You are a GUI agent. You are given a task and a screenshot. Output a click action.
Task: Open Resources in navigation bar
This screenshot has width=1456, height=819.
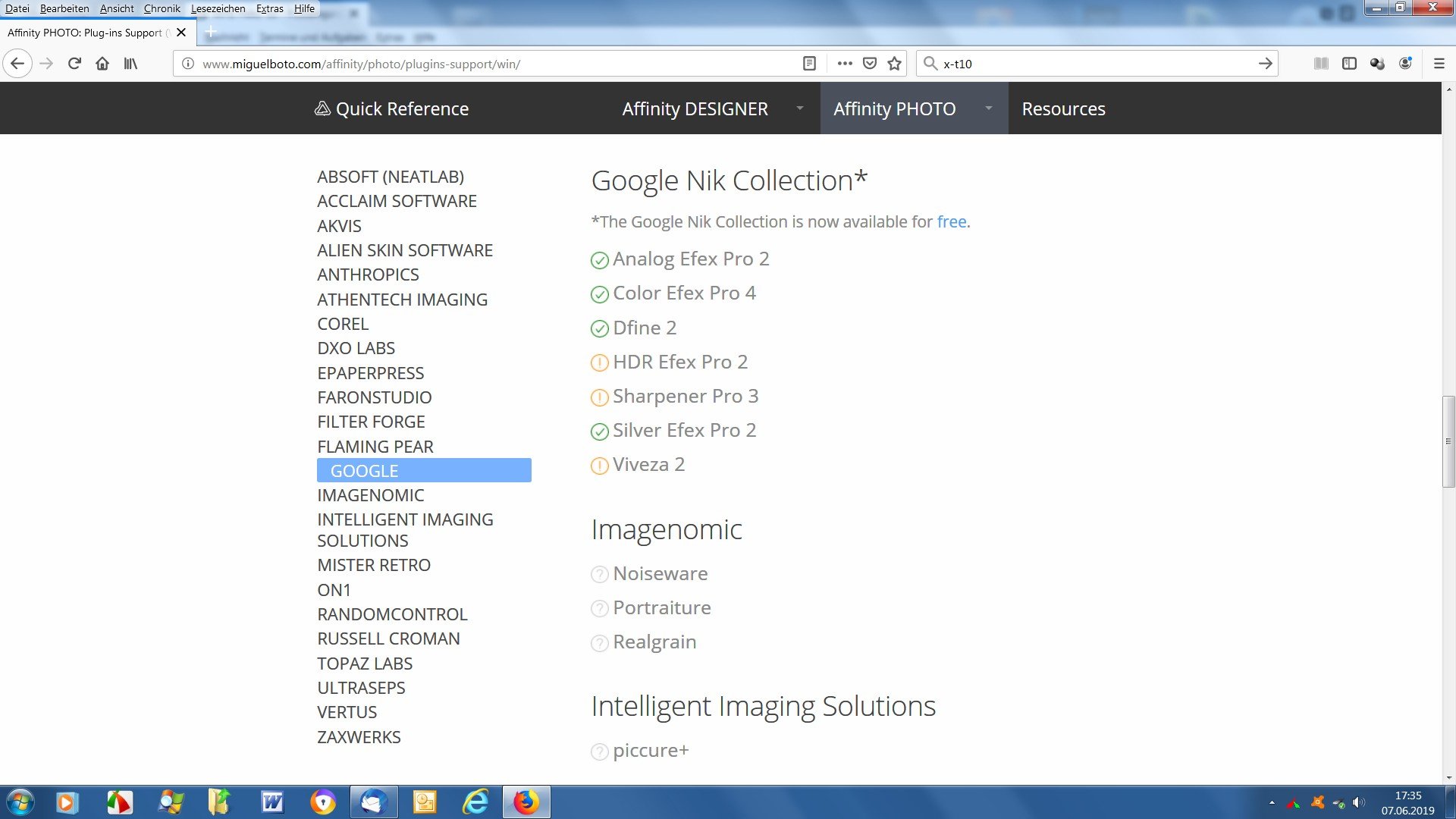(1063, 108)
